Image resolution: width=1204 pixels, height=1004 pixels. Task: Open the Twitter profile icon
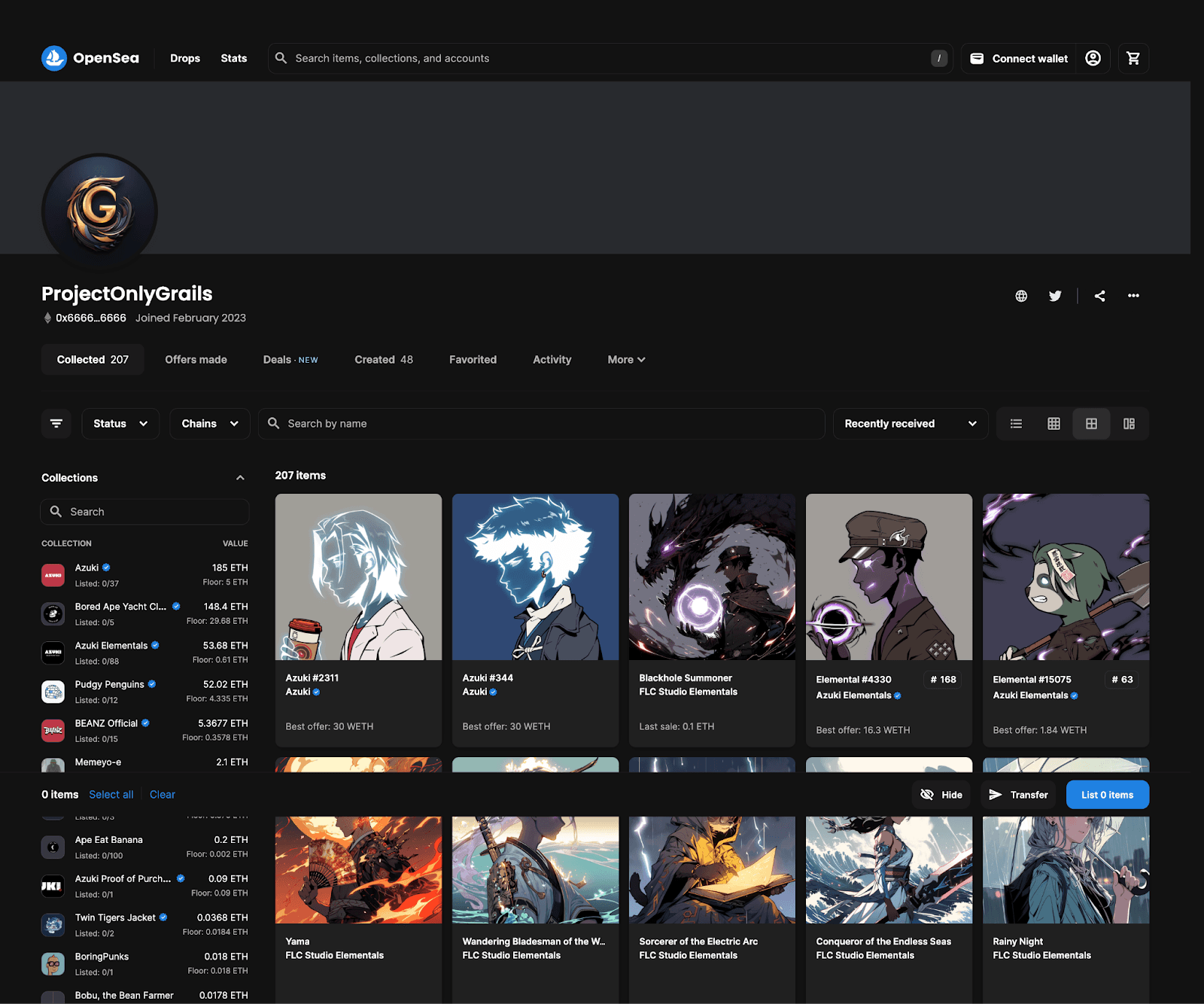pos(1055,296)
